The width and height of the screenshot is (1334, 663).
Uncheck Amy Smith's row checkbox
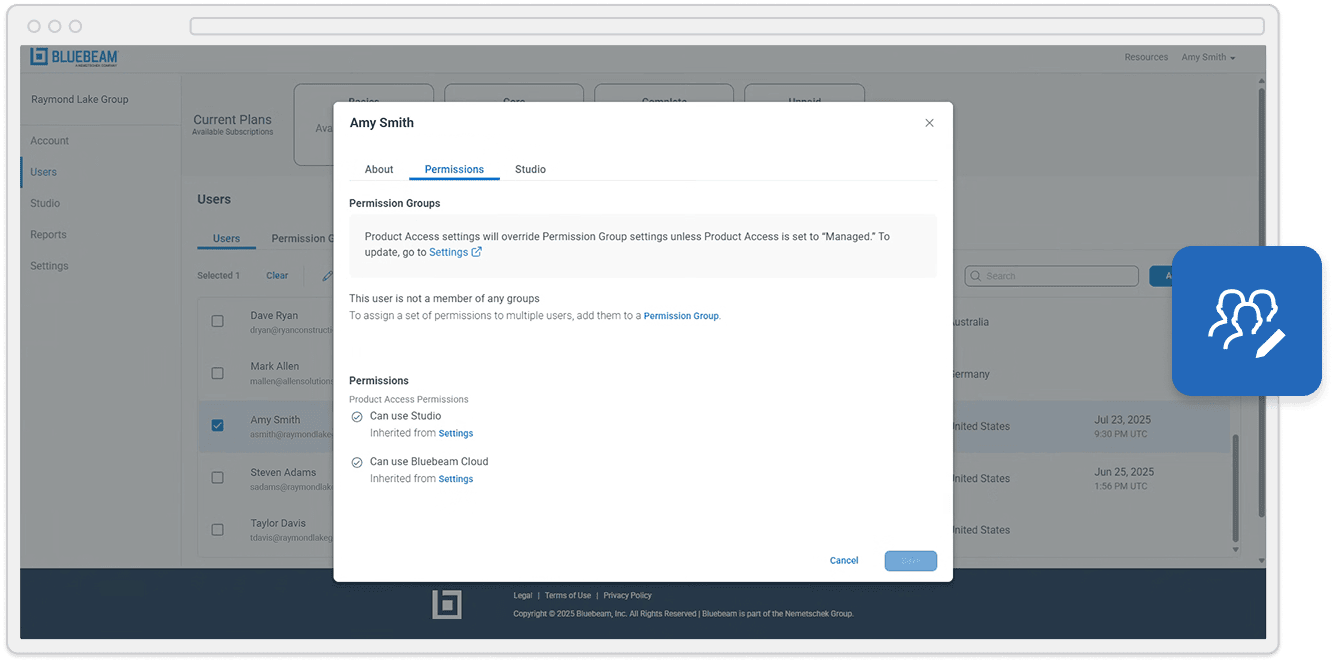tap(217, 424)
